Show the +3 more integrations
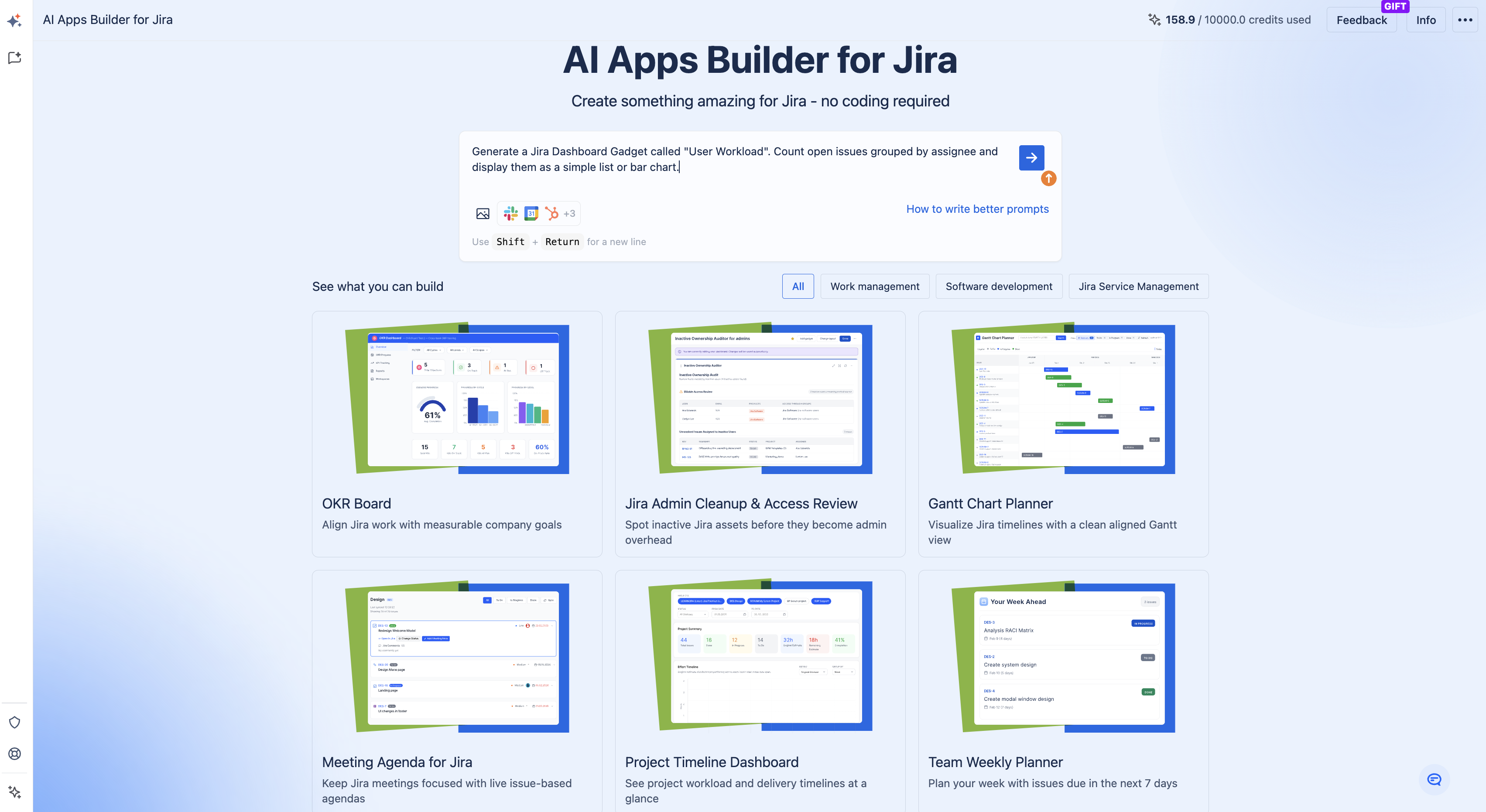Viewport: 1486px width, 812px height. [569, 213]
